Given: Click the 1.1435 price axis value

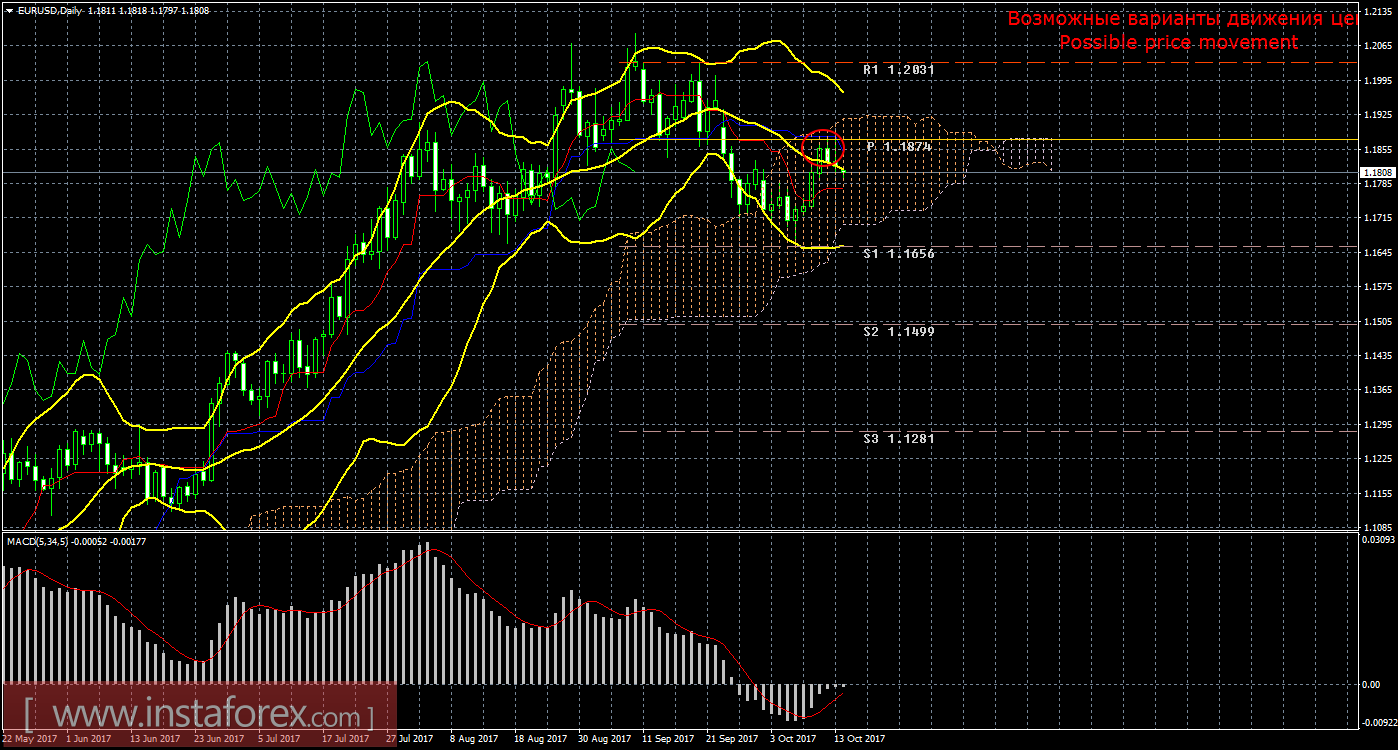Looking at the screenshot, I should (x=1378, y=356).
